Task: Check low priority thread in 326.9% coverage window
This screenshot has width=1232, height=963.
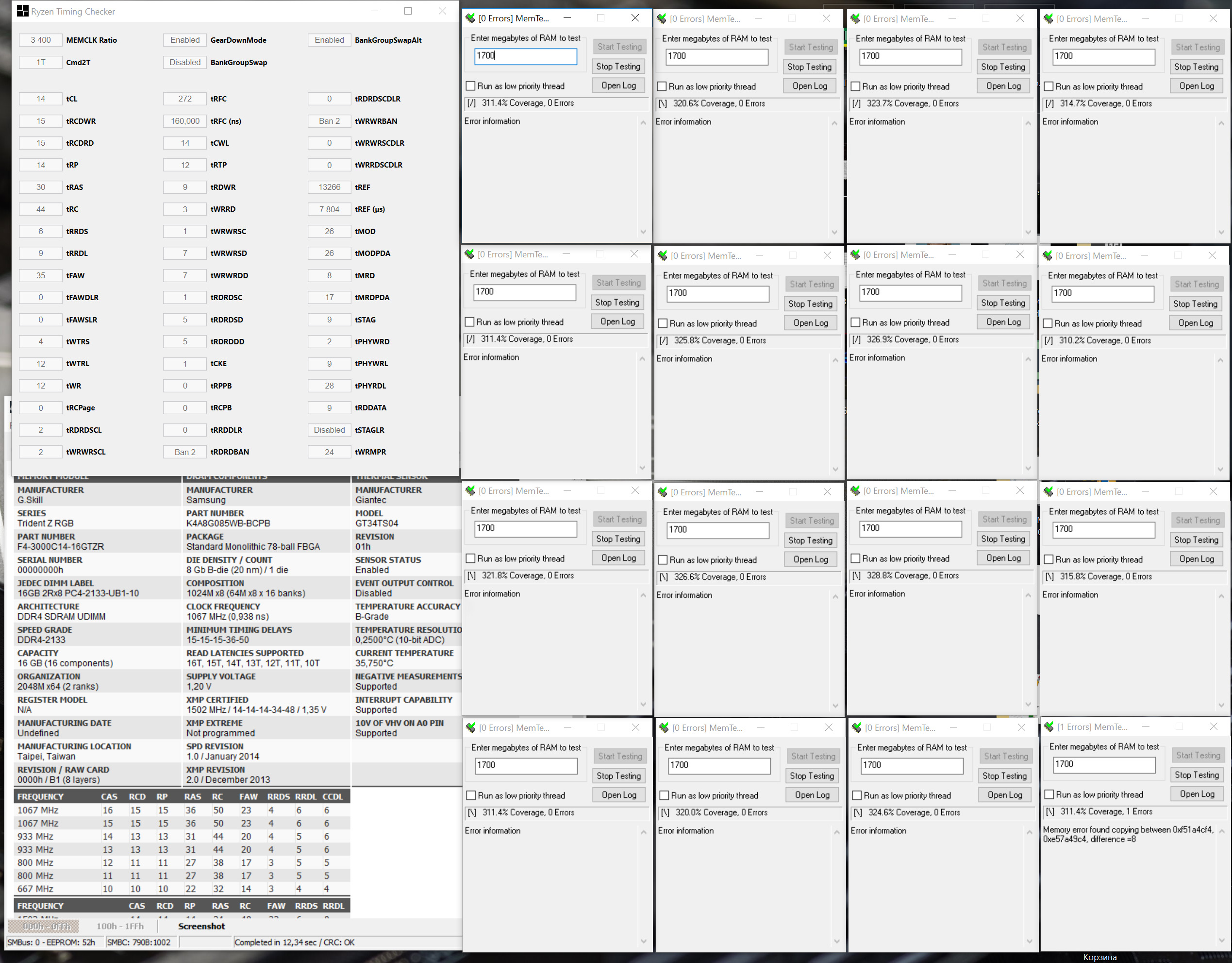Action: tap(856, 323)
